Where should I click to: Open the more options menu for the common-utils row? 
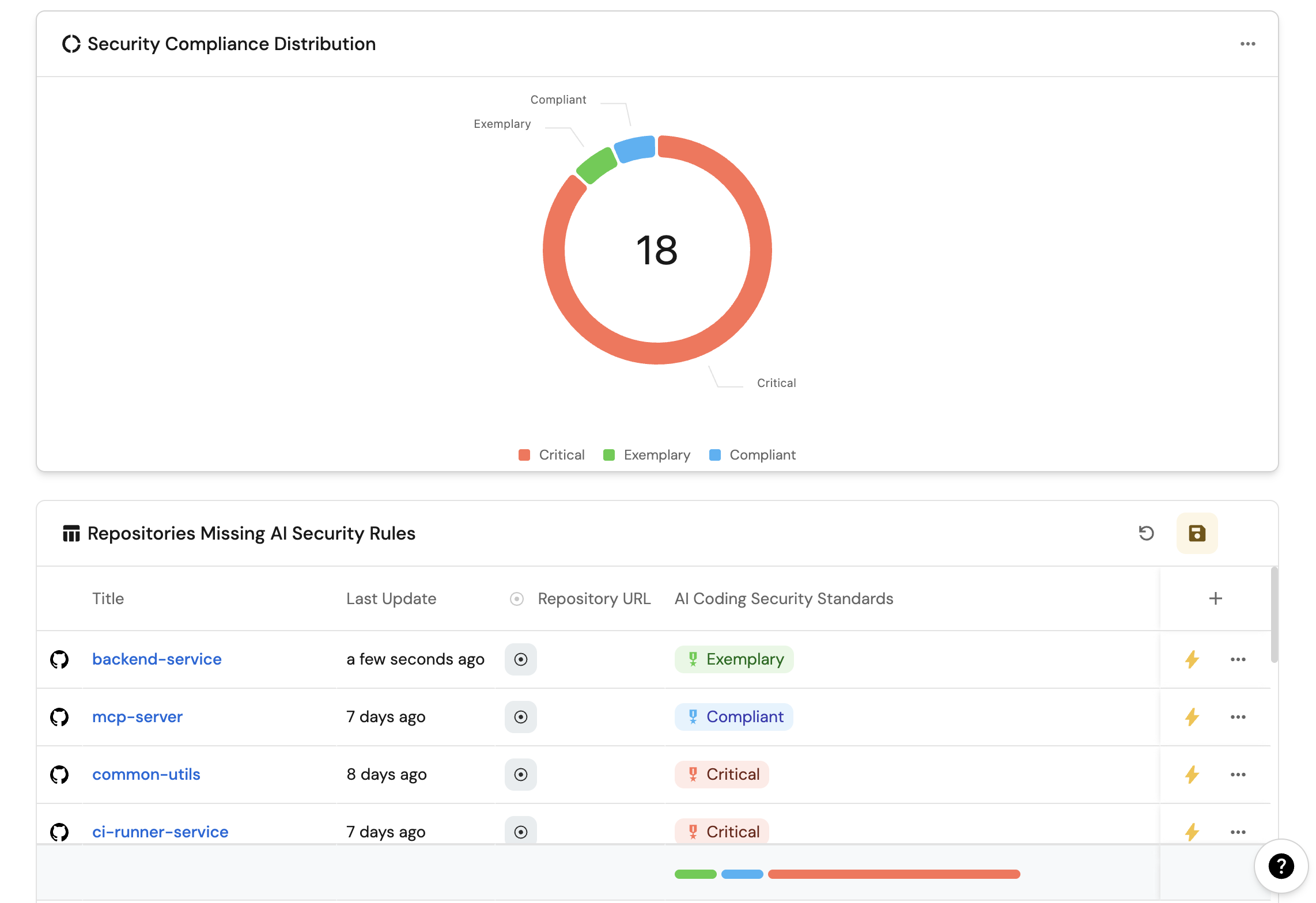1238,775
